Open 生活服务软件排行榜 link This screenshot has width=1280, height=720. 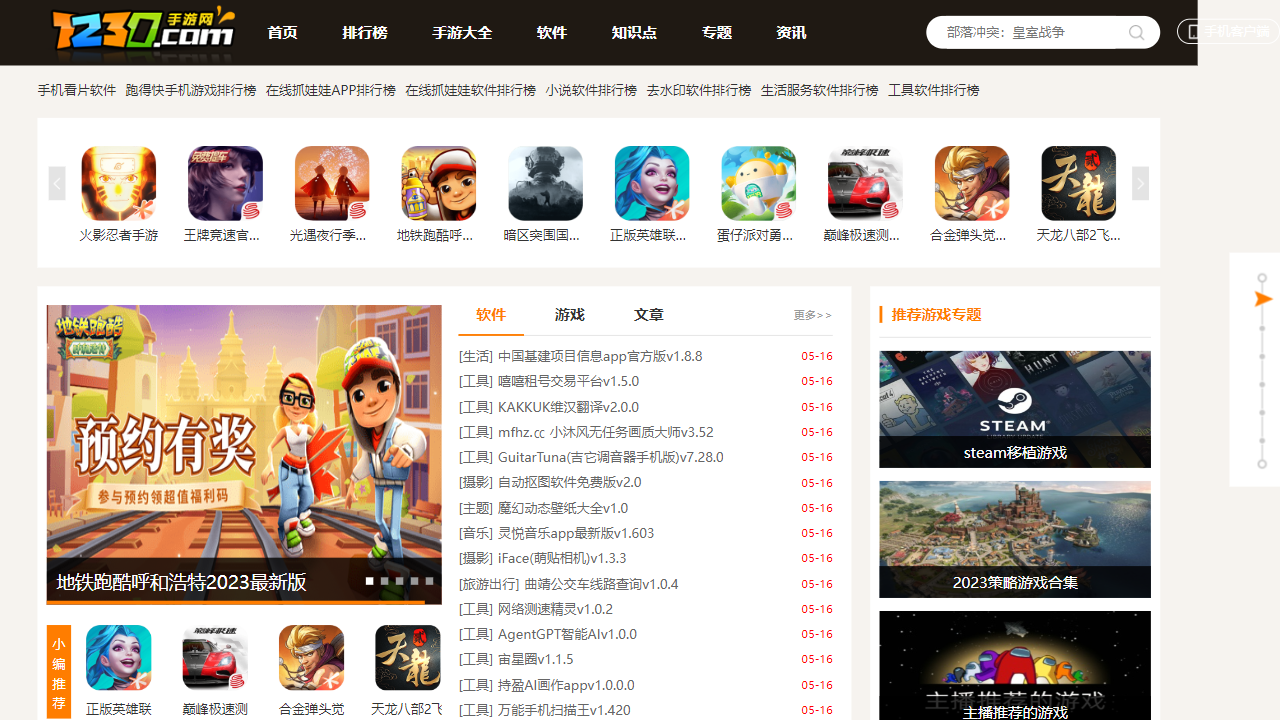(x=820, y=90)
